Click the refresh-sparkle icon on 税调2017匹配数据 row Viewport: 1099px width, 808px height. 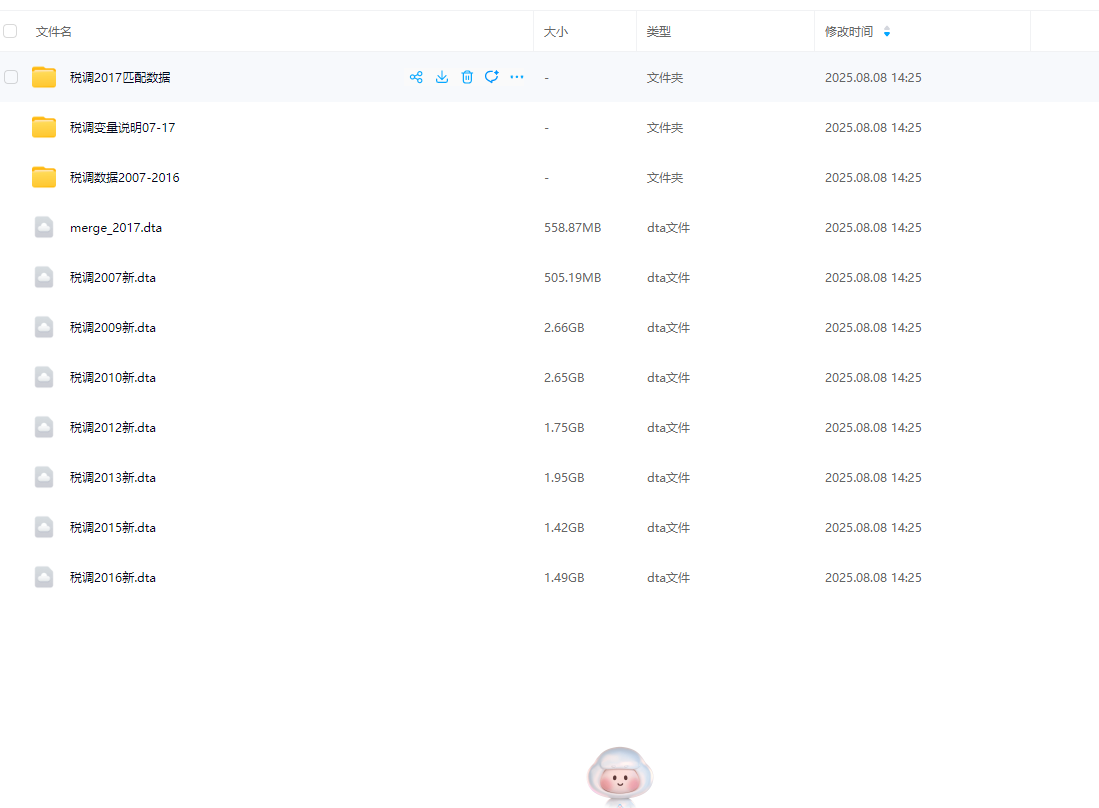492,76
